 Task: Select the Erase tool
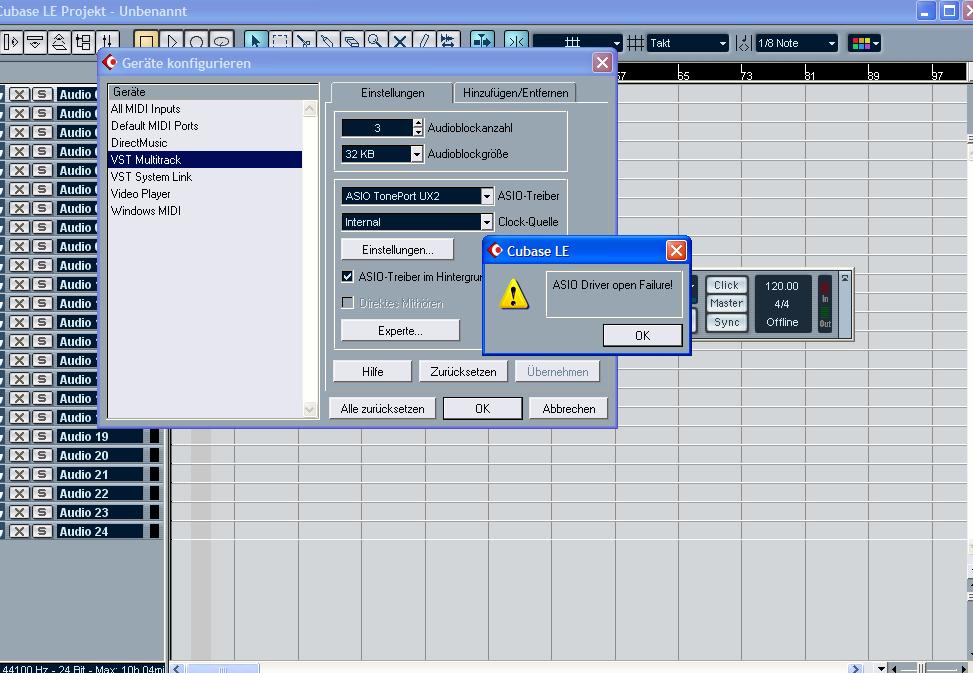(x=352, y=42)
